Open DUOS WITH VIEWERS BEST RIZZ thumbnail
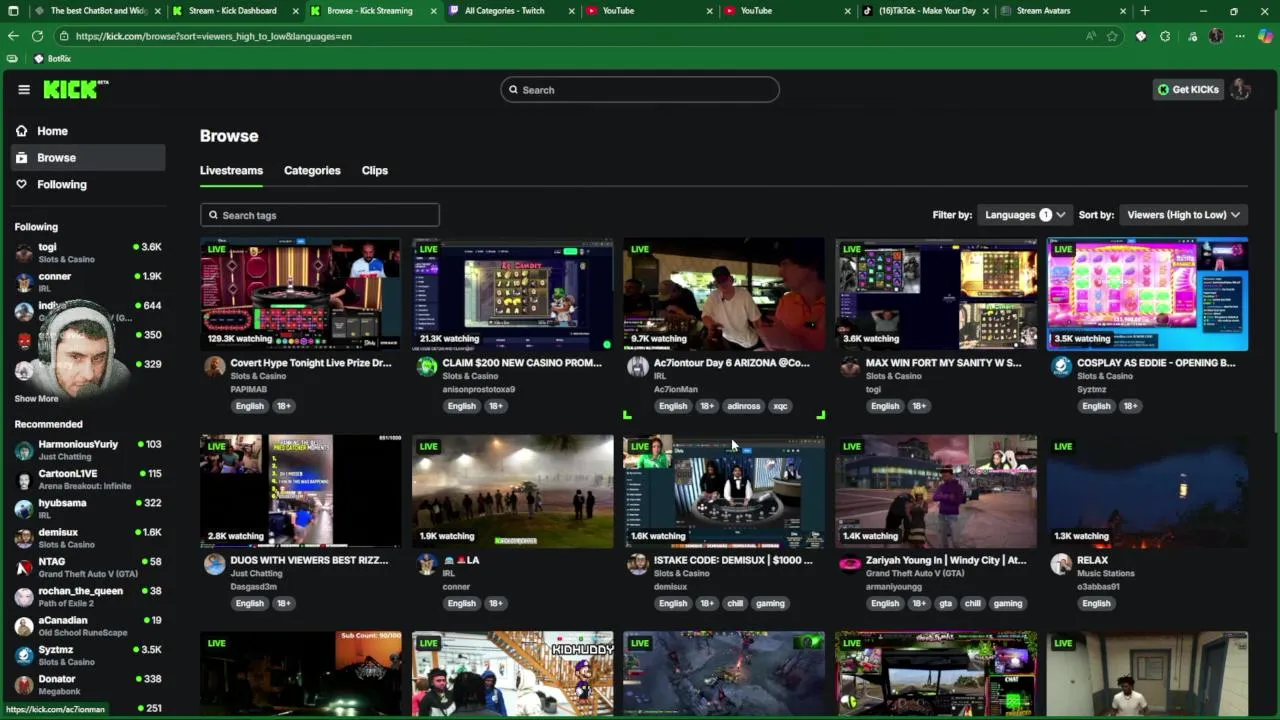Viewport: 1280px width, 720px height. [x=300, y=491]
